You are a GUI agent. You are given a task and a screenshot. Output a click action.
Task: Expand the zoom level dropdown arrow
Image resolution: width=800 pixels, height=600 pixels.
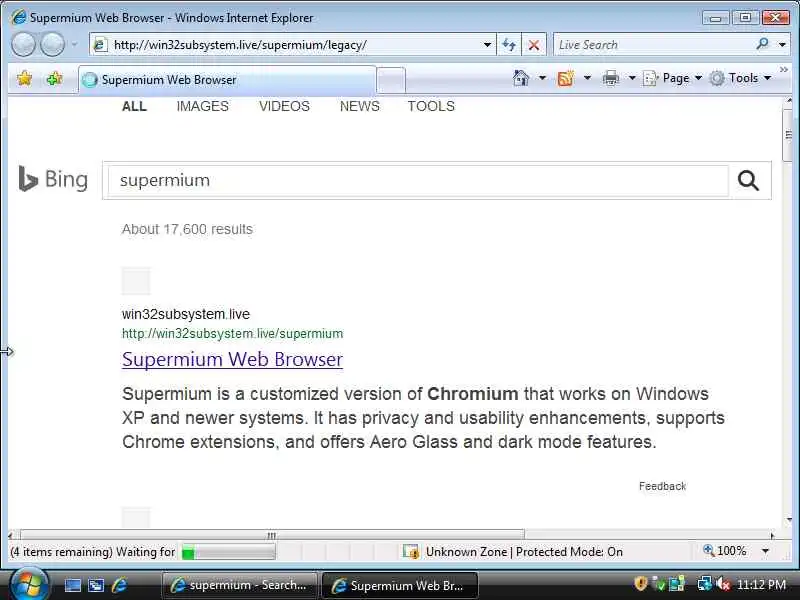tap(765, 552)
